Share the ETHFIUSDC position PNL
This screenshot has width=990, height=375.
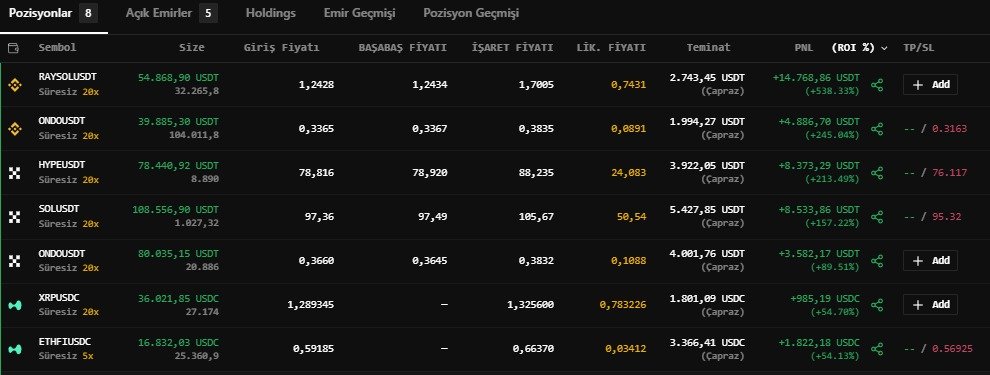pyautogui.click(x=877, y=348)
